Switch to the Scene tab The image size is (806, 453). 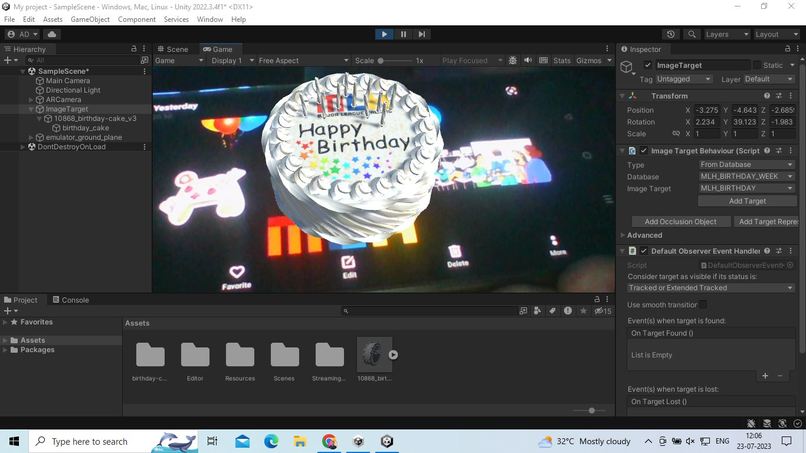tap(173, 49)
